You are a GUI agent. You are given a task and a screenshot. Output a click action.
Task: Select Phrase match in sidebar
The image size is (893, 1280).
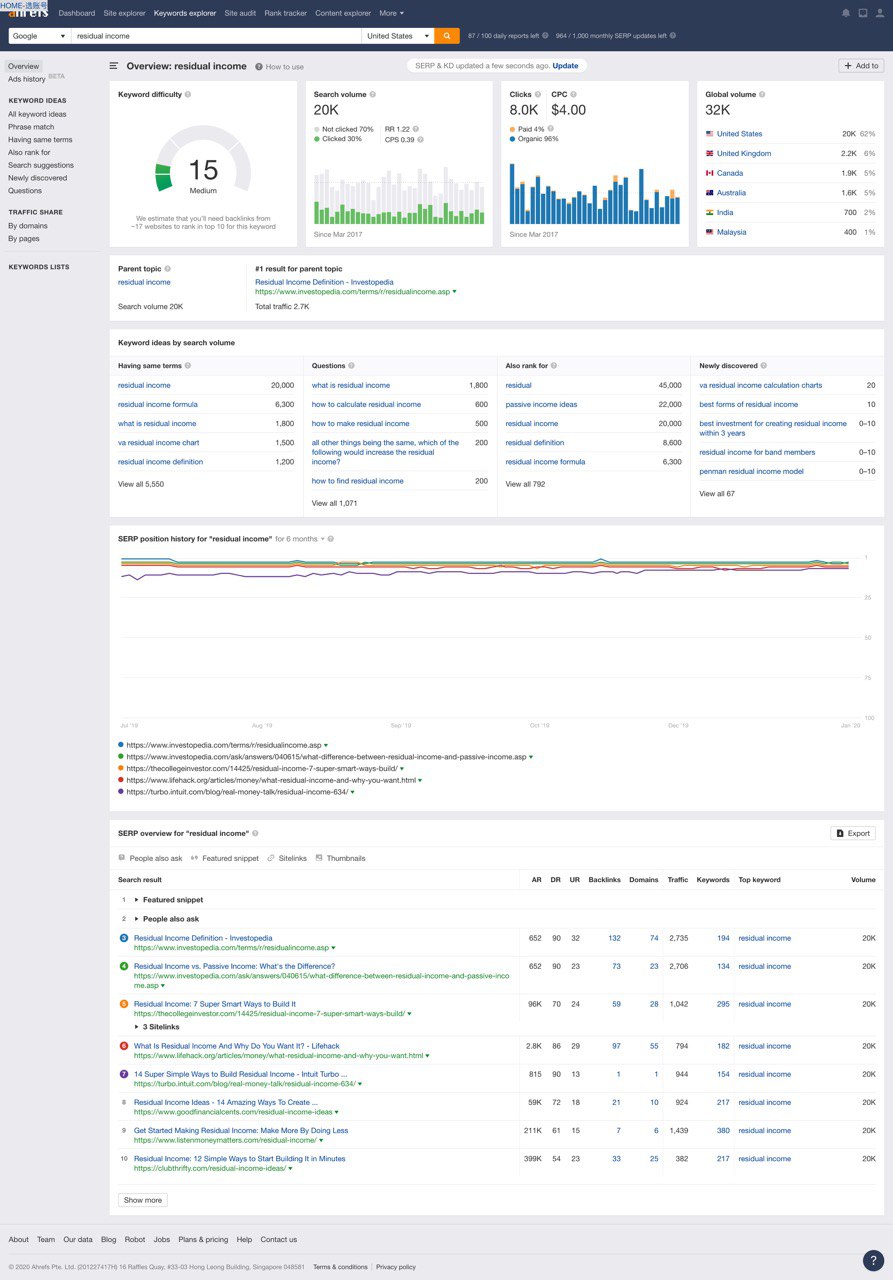click(x=31, y=127)
